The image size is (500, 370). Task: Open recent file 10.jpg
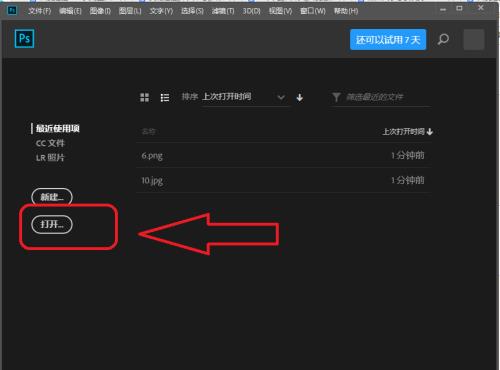pyautogui.click(x=284, y=180)
